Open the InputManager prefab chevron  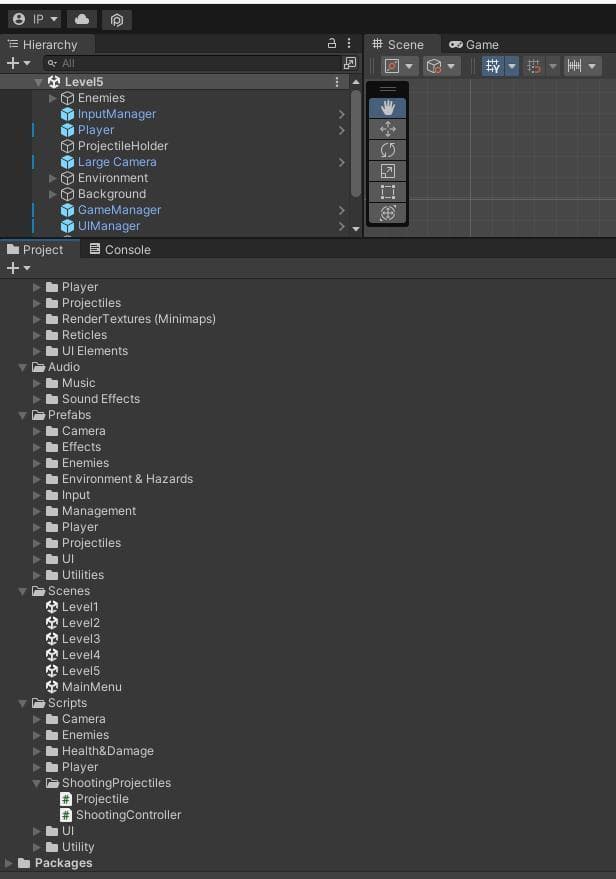(341, 114)
